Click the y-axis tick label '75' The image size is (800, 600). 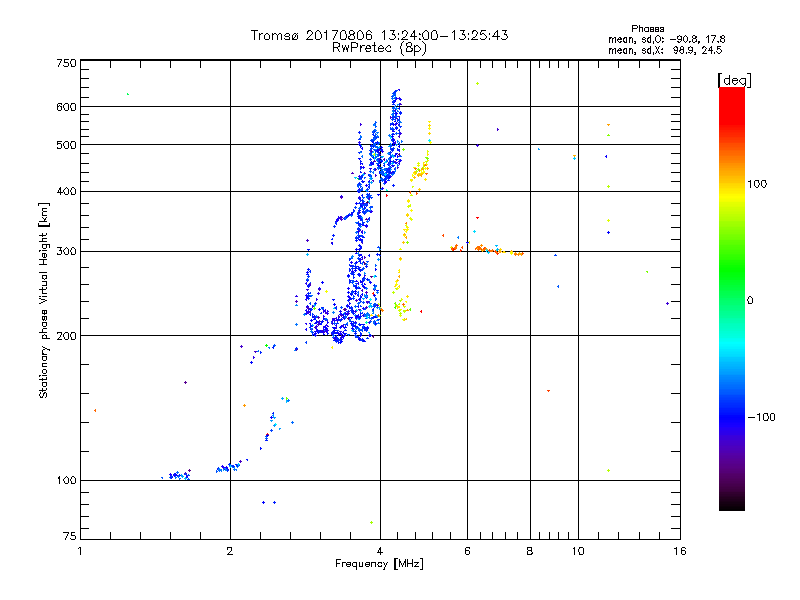70,536
